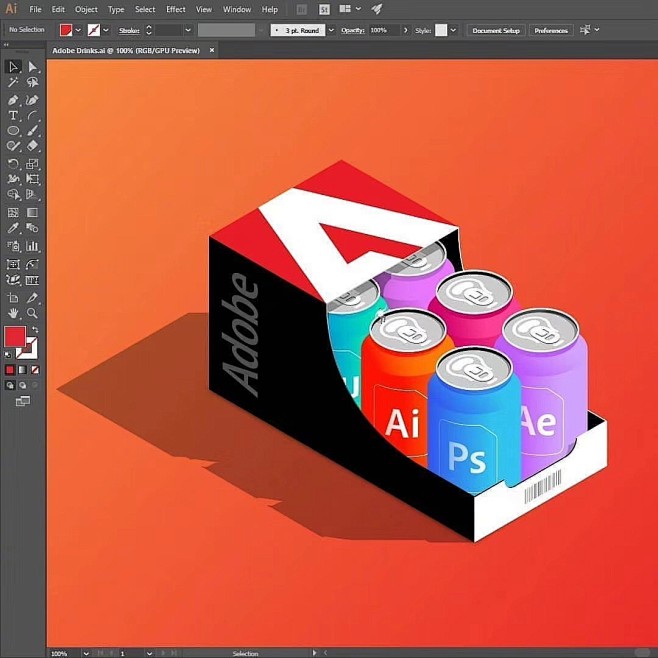Expand the opacity slider arrow
Screen dimensions: 658x658
click(405, 30)
